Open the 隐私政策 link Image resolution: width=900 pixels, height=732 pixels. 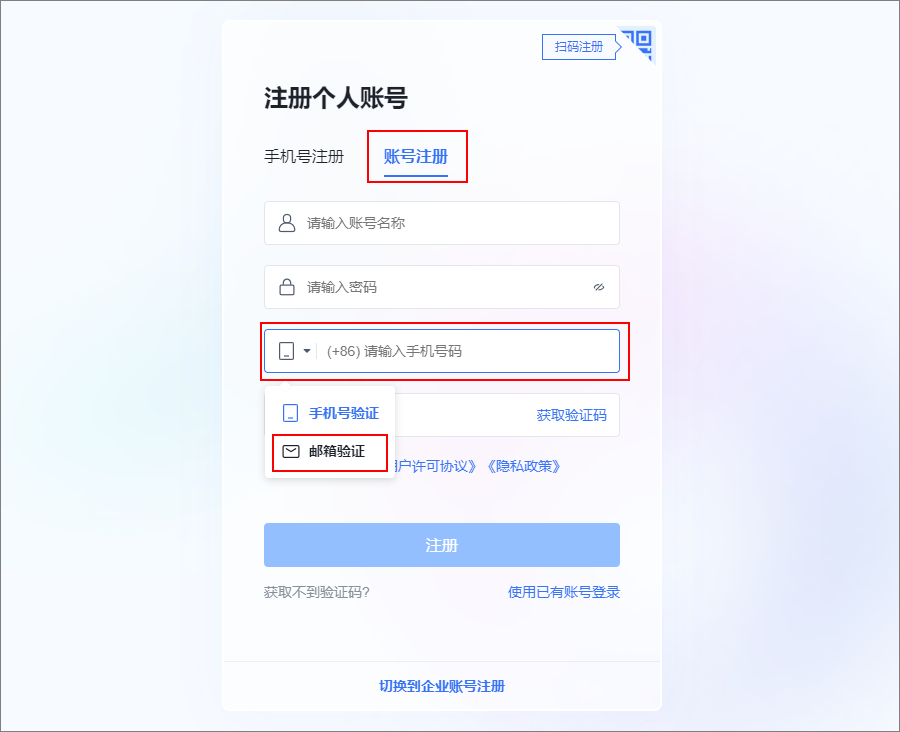523,466
